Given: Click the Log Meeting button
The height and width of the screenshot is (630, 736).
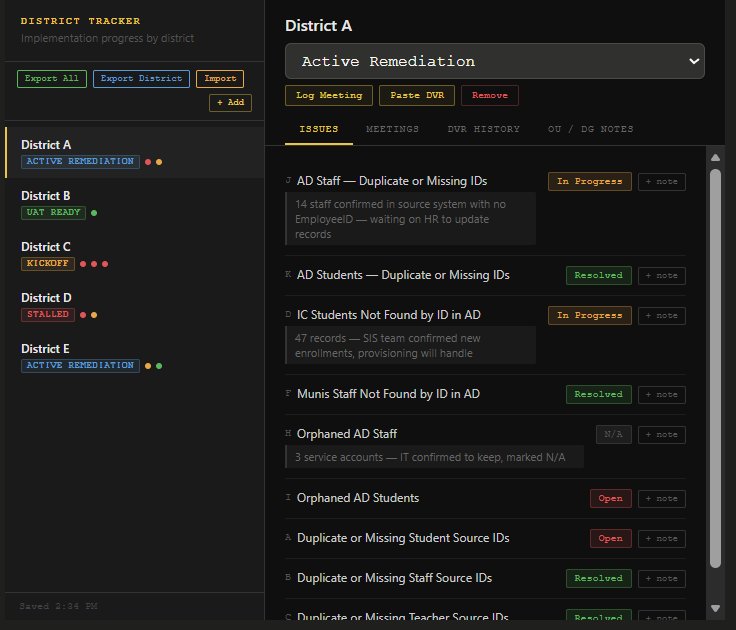Looking at the screenshot, I should 329,95.
